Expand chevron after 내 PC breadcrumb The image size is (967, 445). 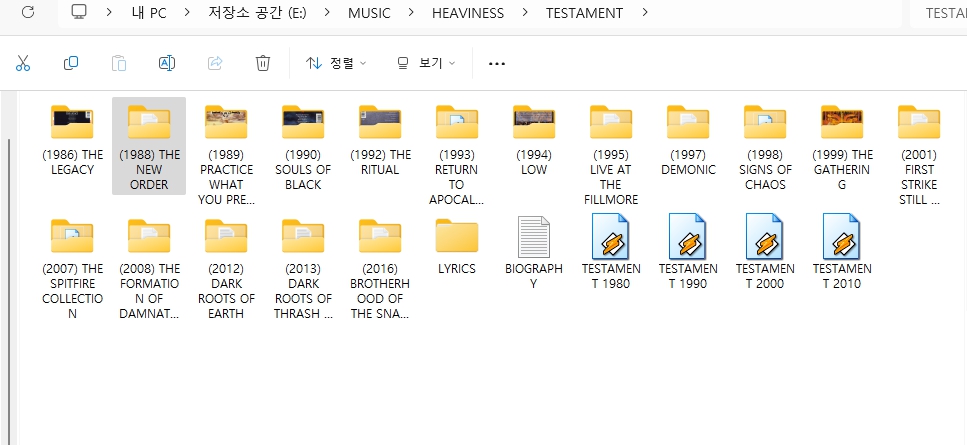point(187,12)
